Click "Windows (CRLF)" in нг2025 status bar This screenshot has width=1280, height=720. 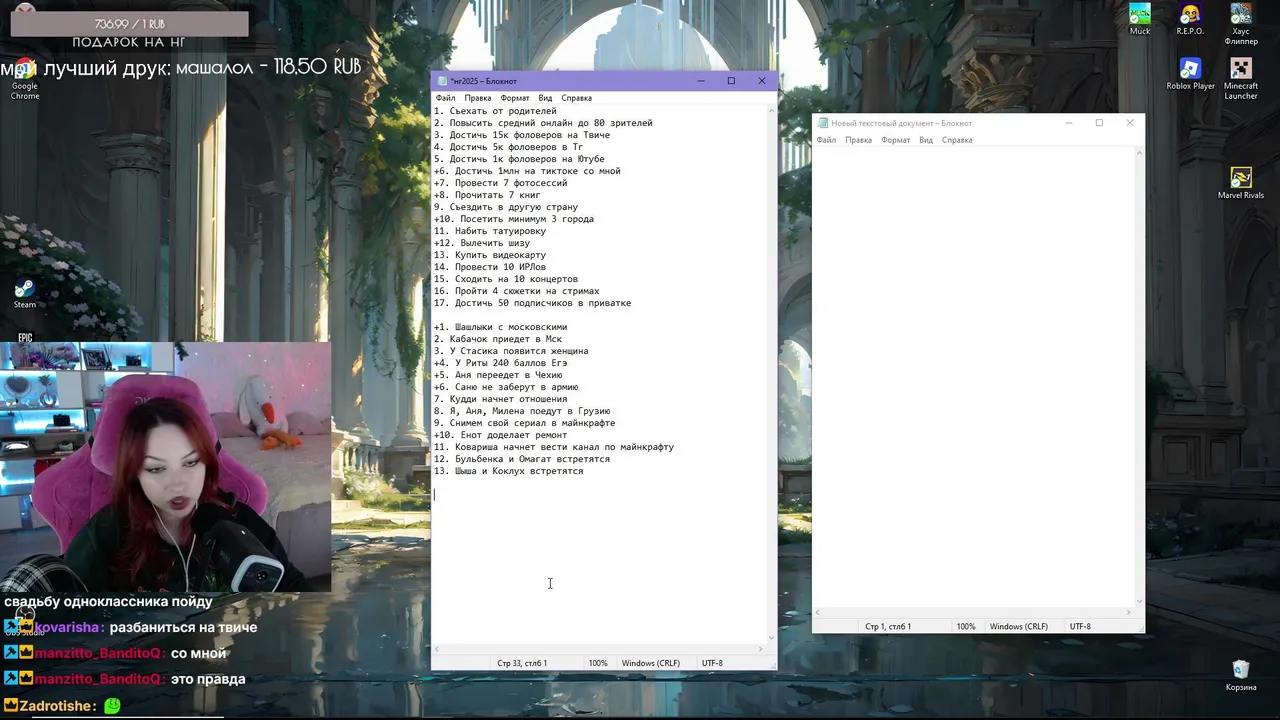pyautogui.click(x=650, y=663)
